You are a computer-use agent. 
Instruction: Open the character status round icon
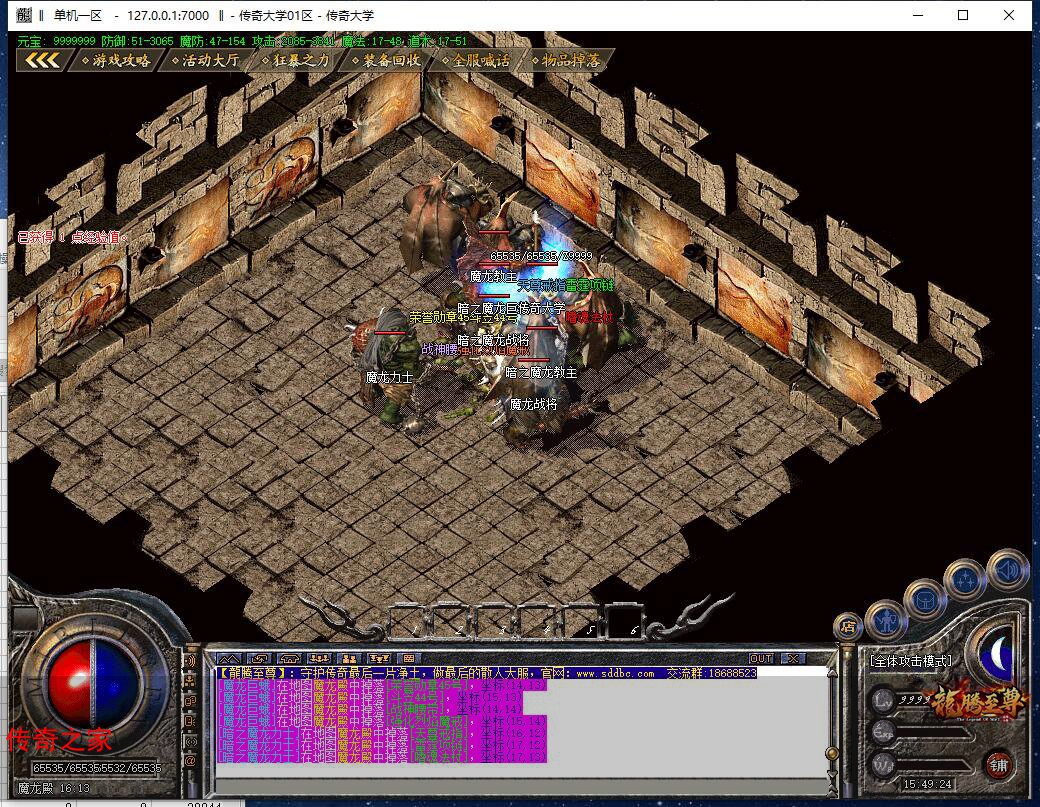[x=885, y=620]
